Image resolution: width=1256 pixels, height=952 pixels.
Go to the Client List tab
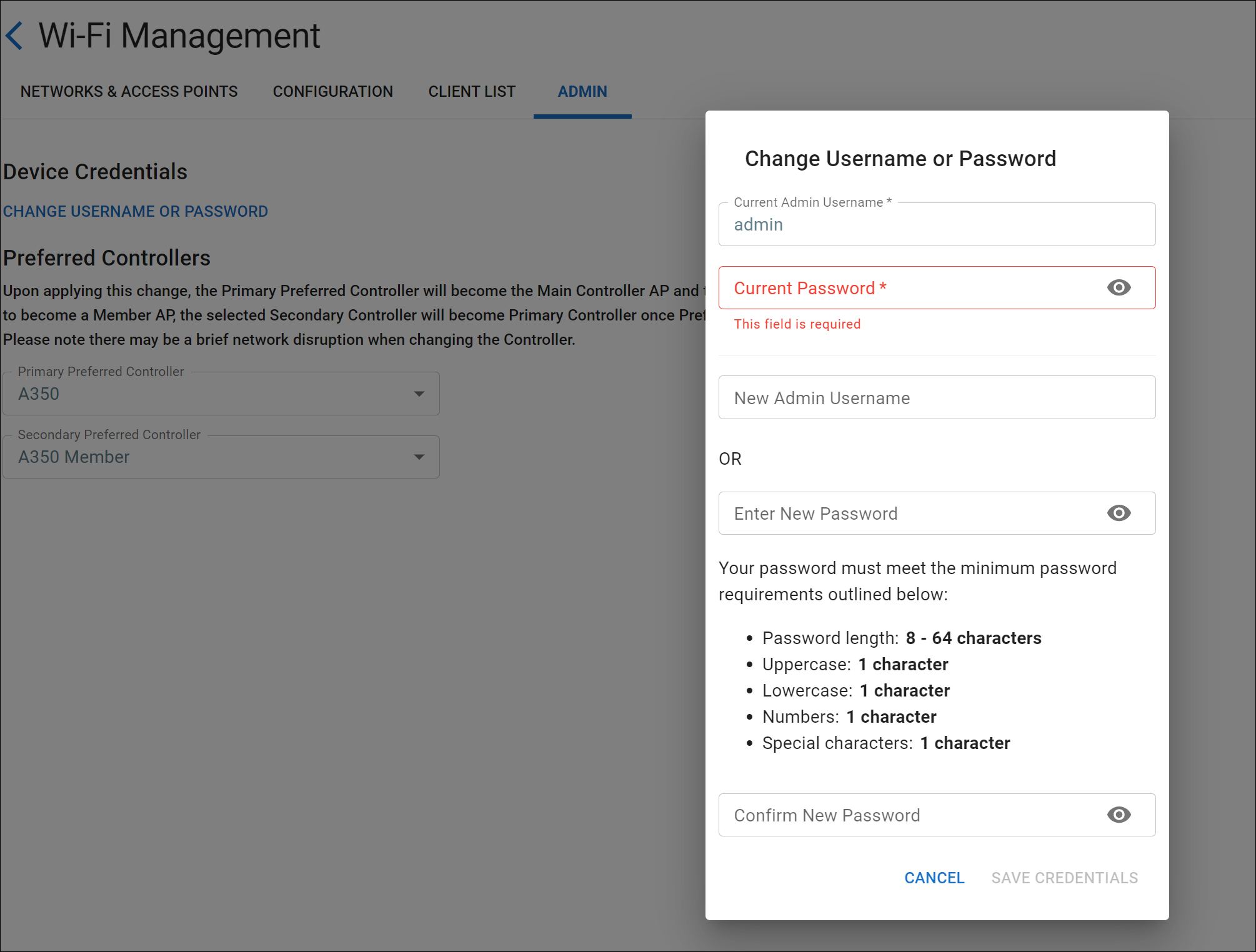click(x=471, y=91)
